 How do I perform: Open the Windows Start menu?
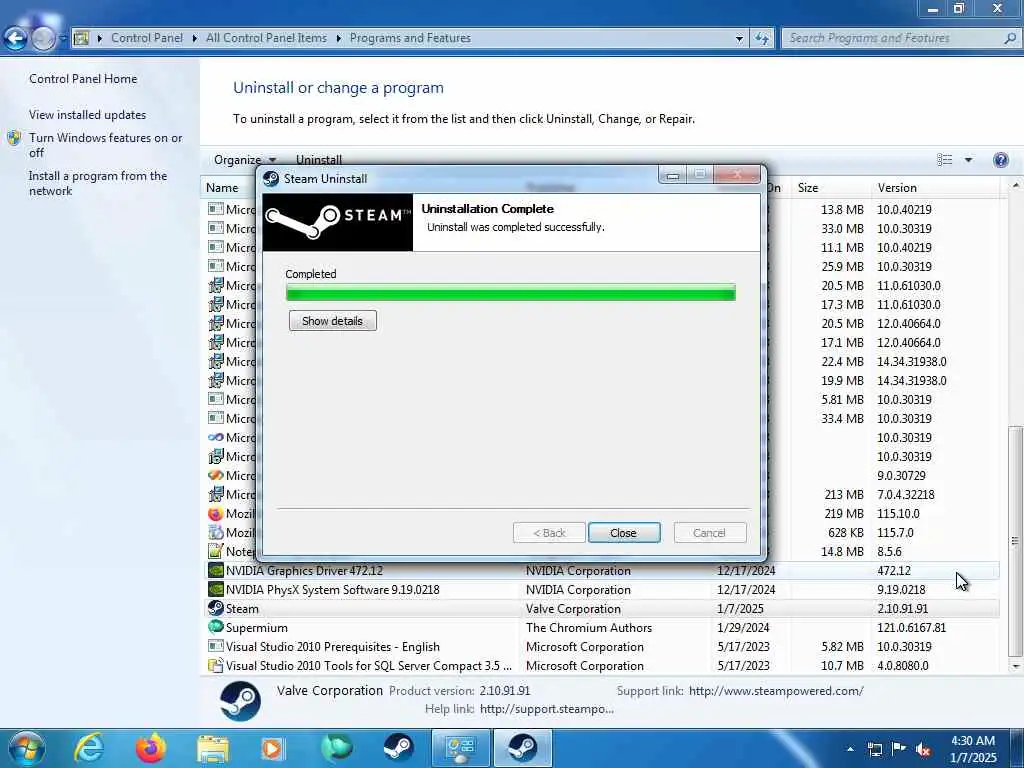pos(26,748)
